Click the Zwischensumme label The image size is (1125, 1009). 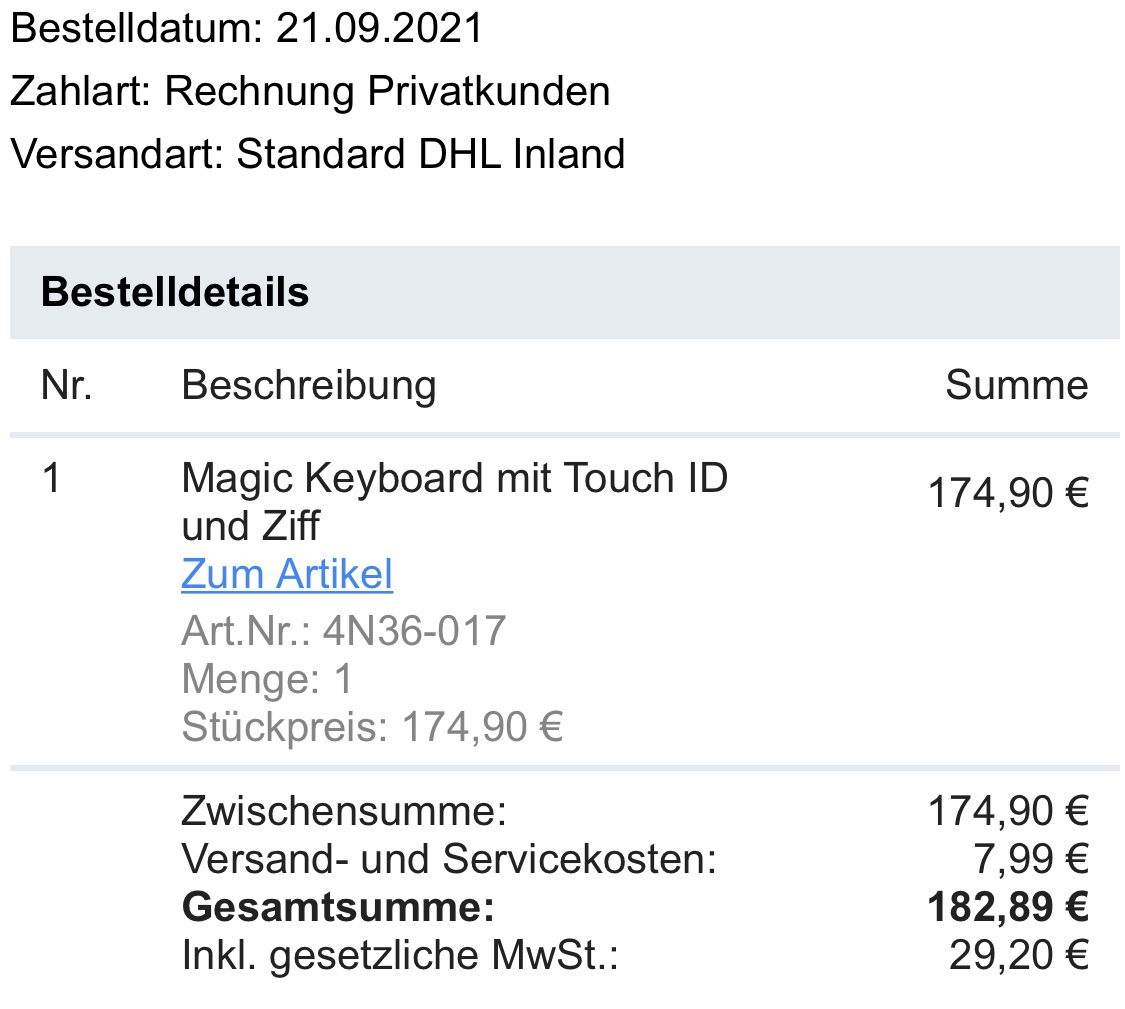click(344, 811)
